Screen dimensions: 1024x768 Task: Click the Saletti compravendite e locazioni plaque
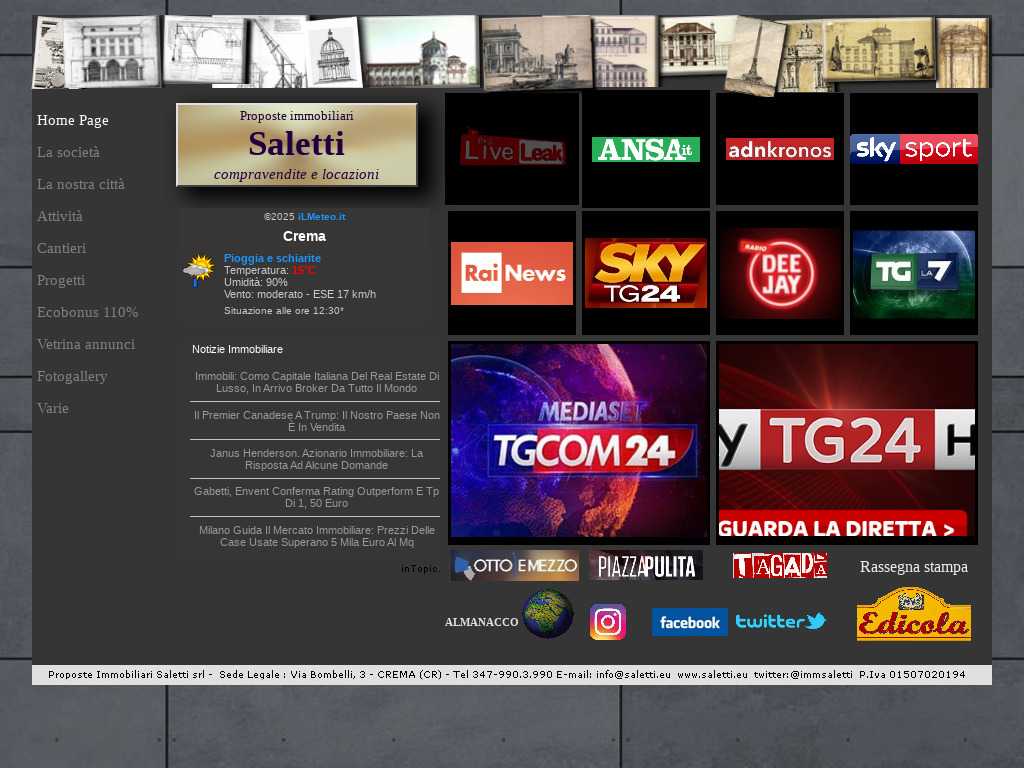(296, 144)
